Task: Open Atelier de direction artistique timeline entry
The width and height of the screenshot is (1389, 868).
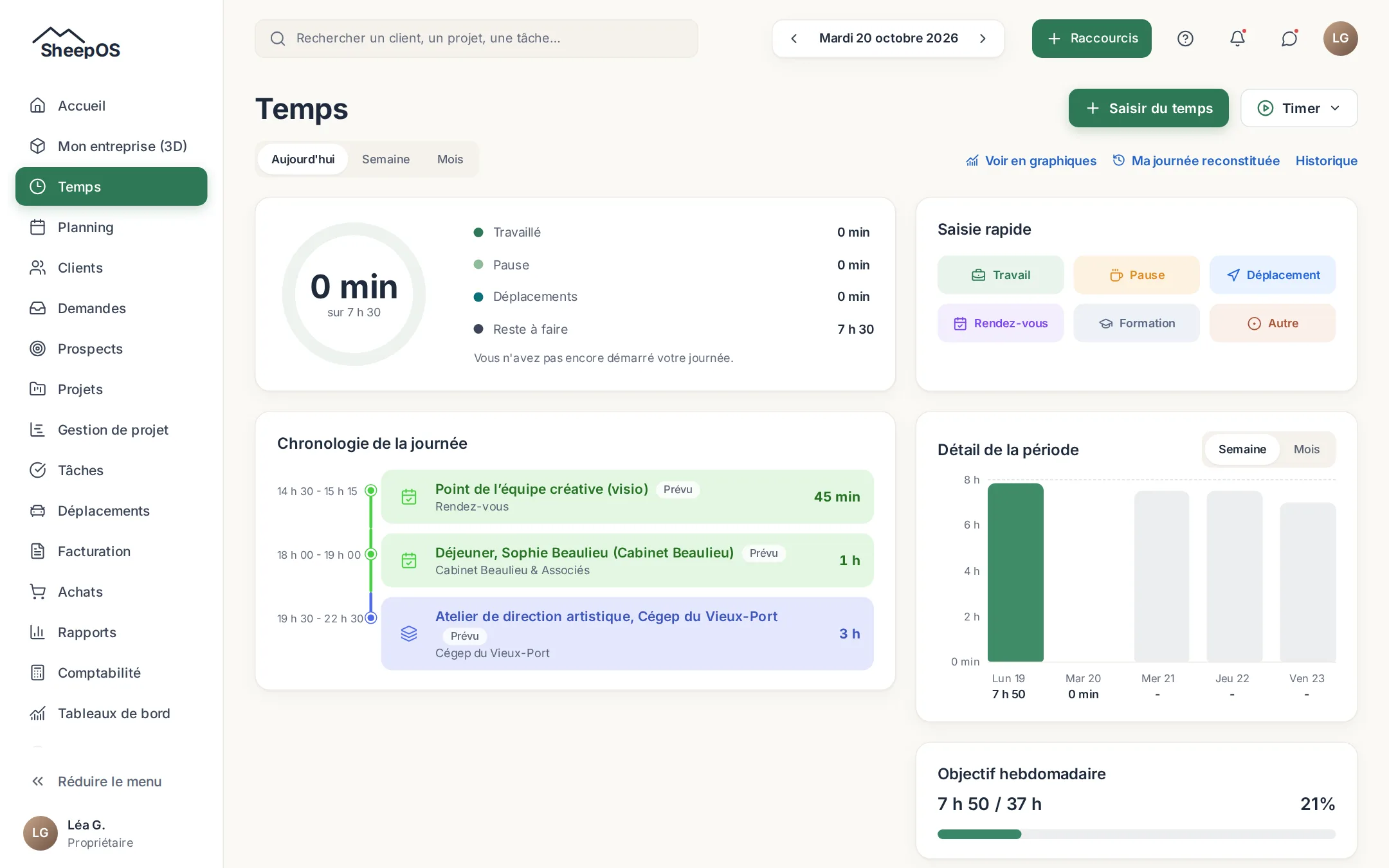Action: pyautogui.click(x=627, y=633)
